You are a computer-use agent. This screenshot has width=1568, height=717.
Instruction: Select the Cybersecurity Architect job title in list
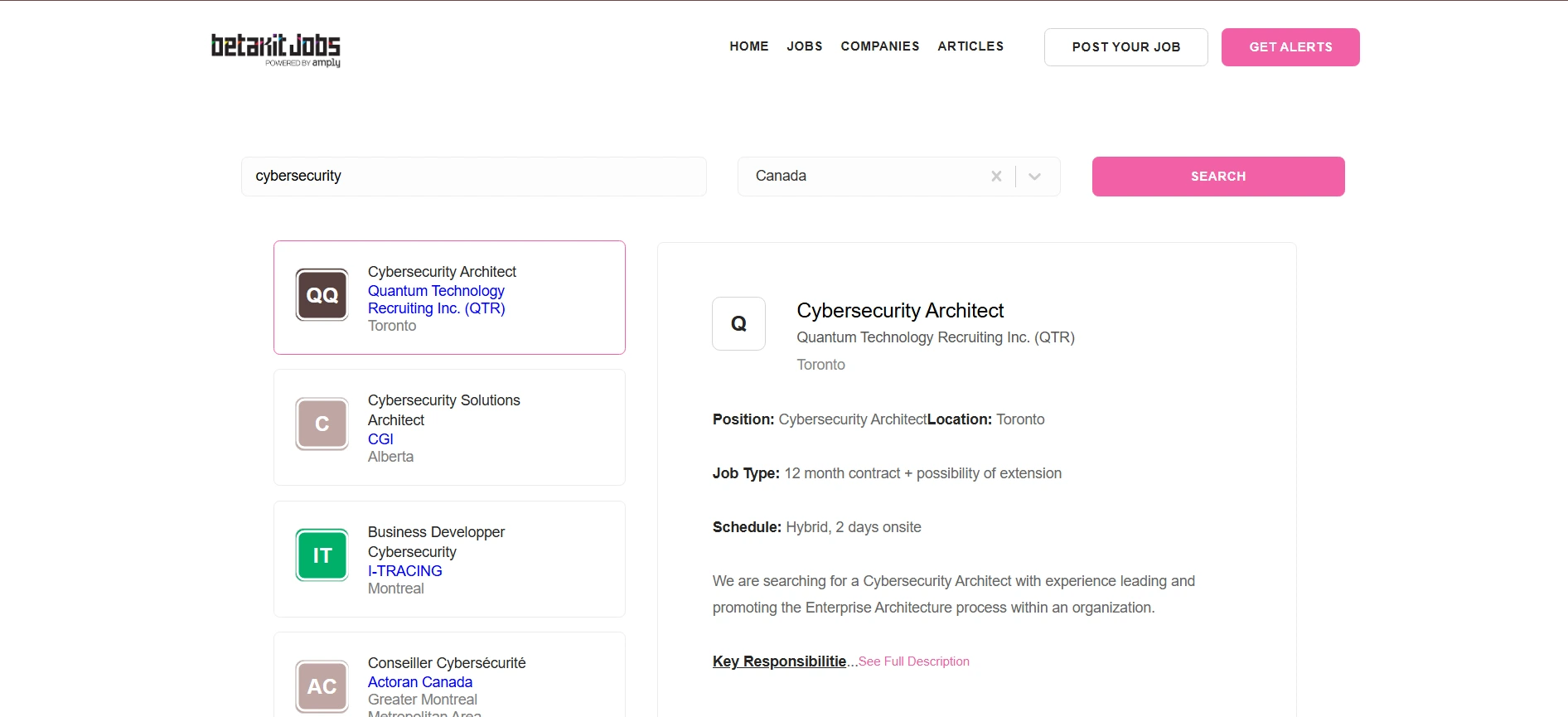coord(442,272)
